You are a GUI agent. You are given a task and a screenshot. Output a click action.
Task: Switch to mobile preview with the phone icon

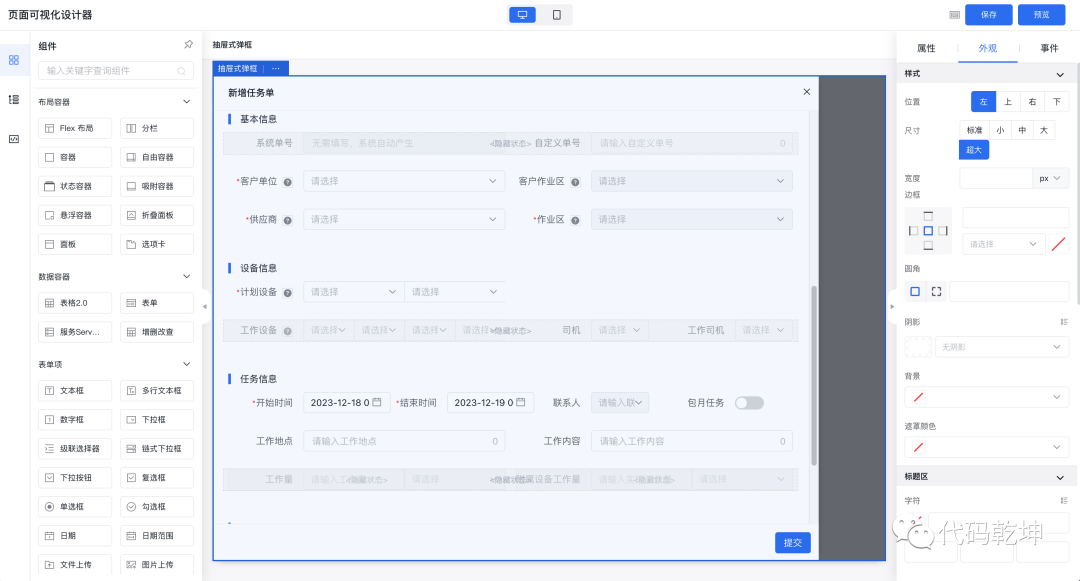point(558,14)
